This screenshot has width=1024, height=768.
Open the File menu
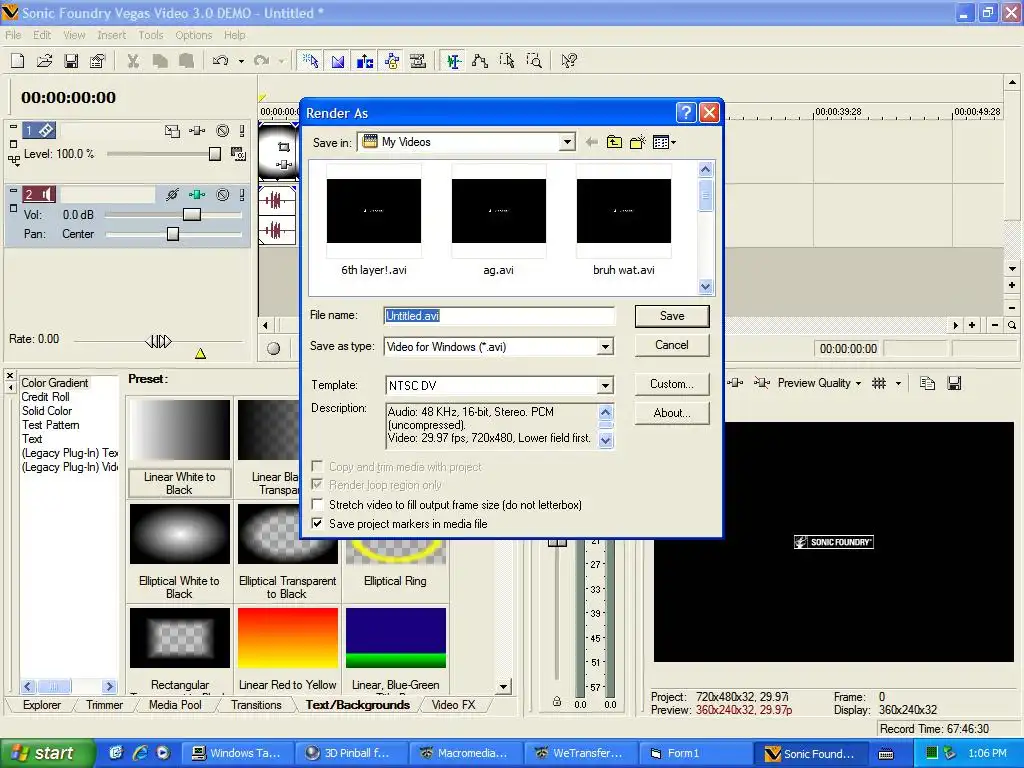13,35
